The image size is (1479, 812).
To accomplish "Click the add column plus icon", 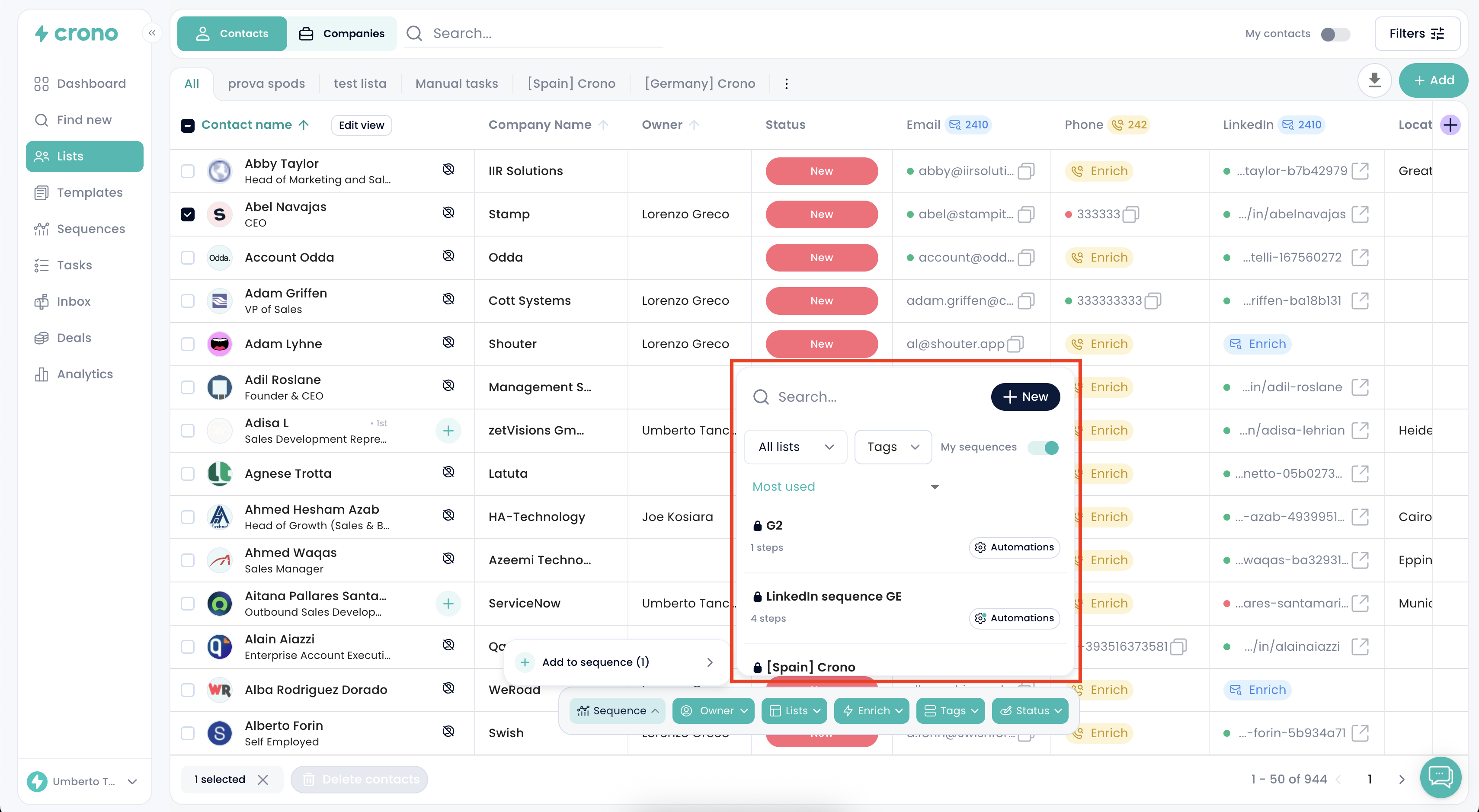I will [x=1451, y=125].
